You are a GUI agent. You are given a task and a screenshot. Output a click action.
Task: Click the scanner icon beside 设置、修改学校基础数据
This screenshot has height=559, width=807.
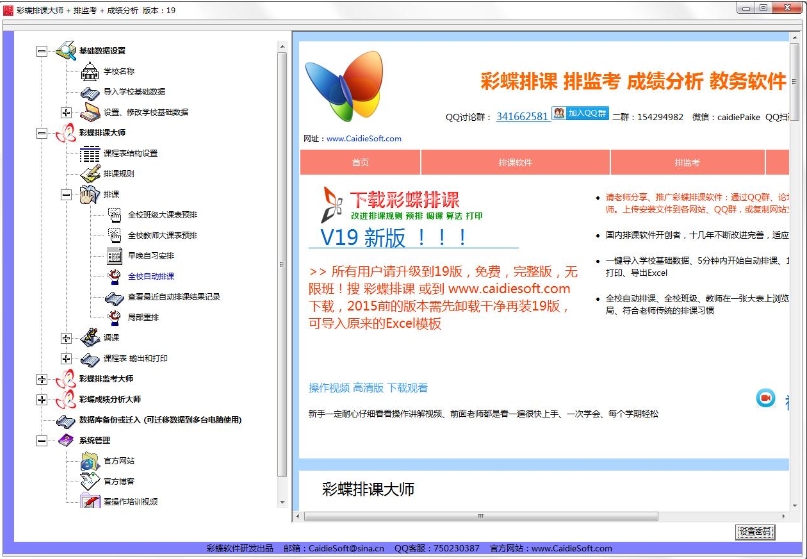(90, 112)
